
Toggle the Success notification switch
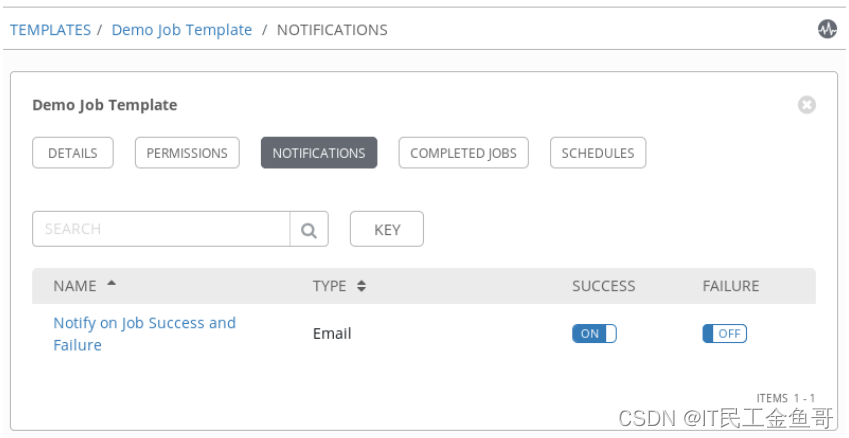[594, 333]
